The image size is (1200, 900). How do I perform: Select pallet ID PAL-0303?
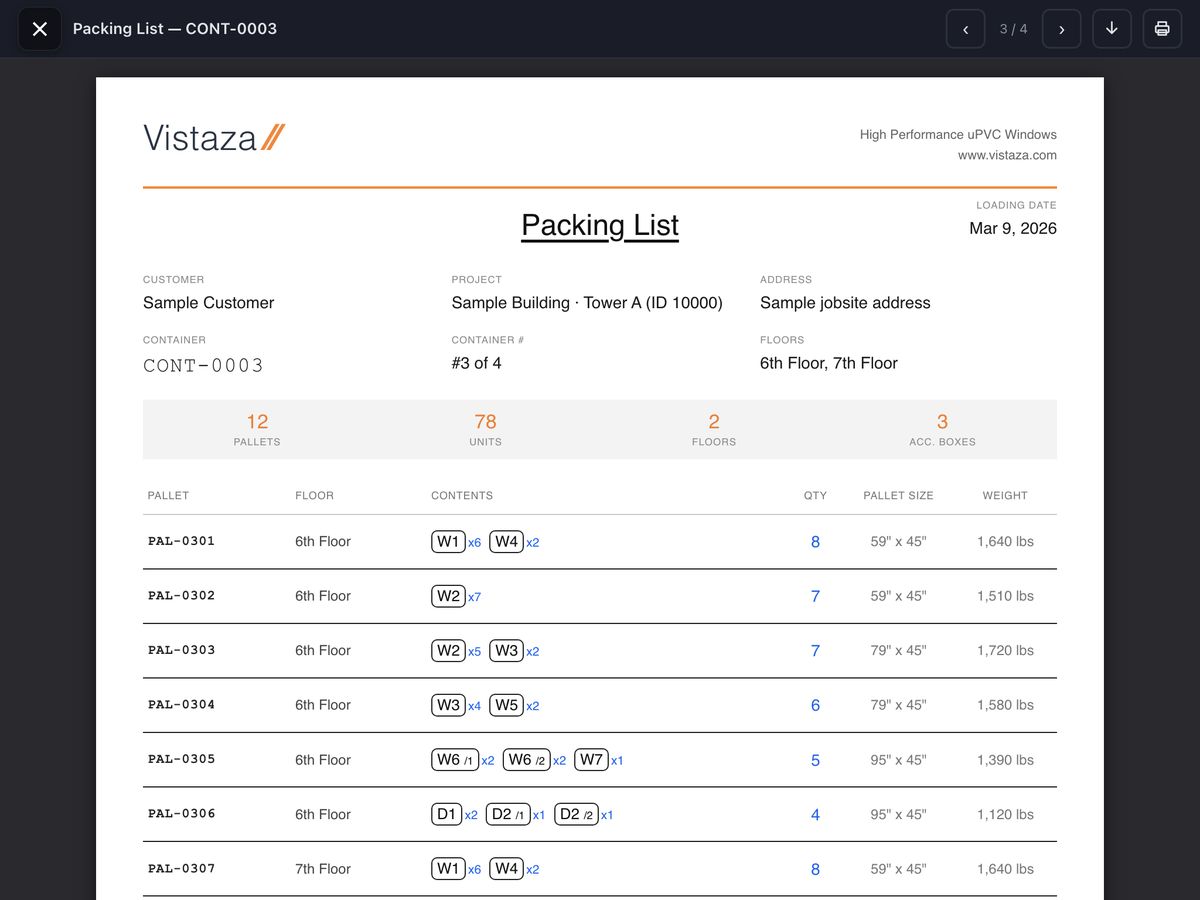[x=181, y=650]
